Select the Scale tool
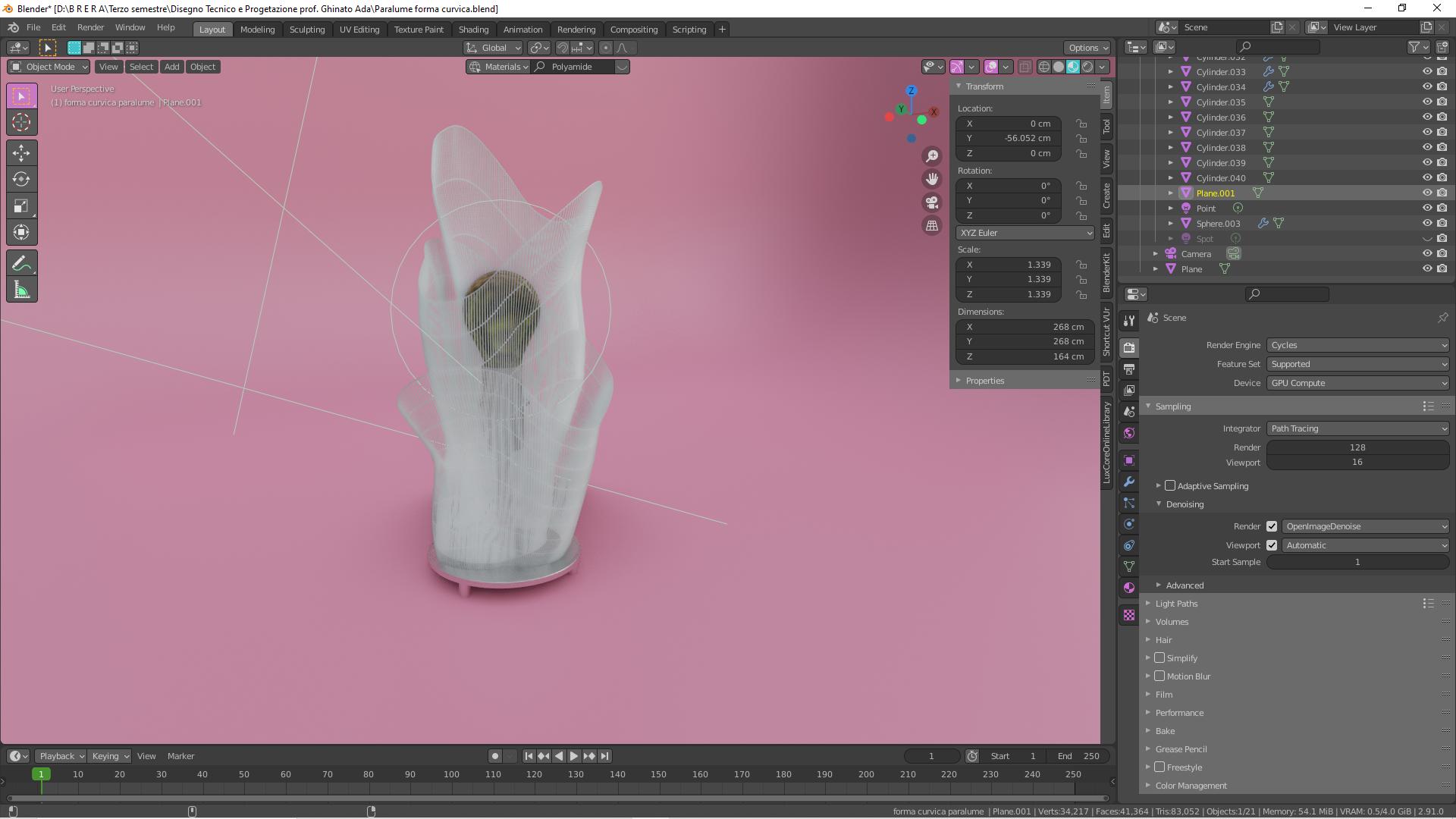This screenshot has height=819, width=1456. point(21,206)
